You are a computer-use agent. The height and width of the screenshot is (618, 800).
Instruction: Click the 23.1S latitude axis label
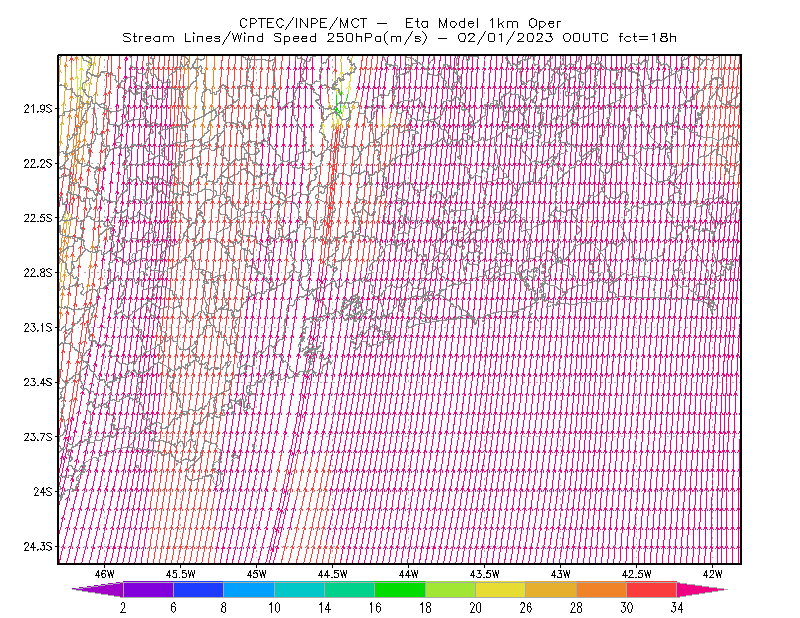[38, 328]
